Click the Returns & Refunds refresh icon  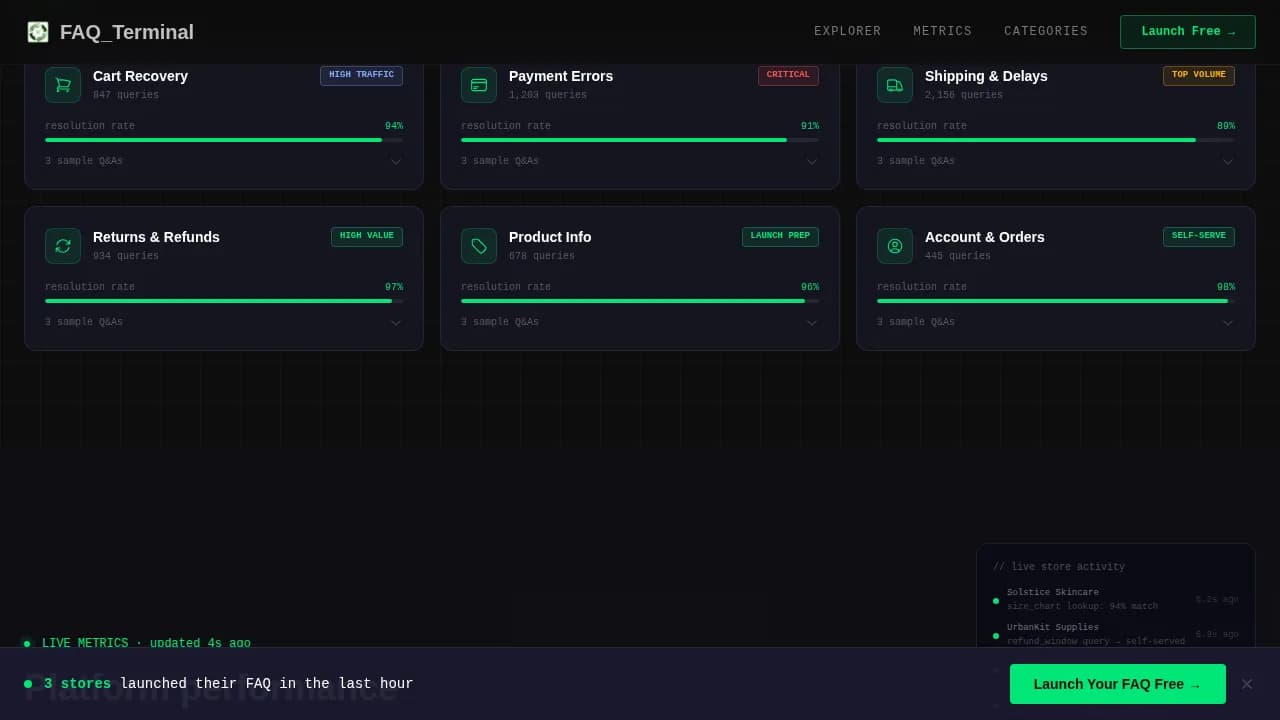tap(63, 246)
